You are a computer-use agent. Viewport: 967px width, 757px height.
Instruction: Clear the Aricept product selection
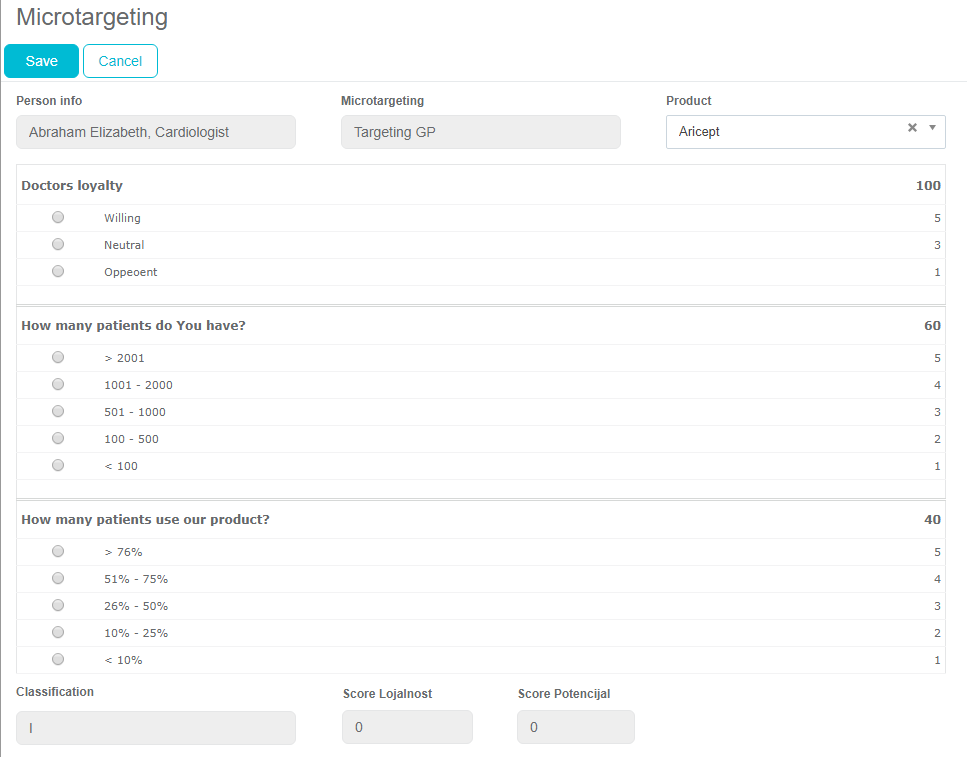911,128
